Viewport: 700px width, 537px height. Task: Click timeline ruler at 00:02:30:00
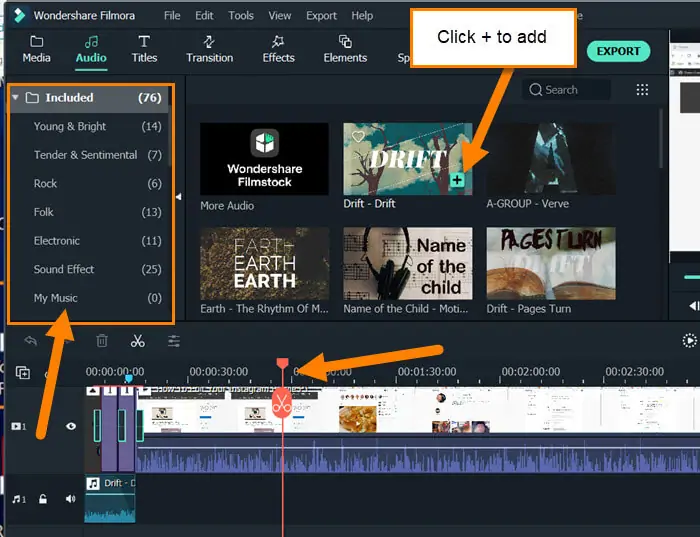click(634, 371)
